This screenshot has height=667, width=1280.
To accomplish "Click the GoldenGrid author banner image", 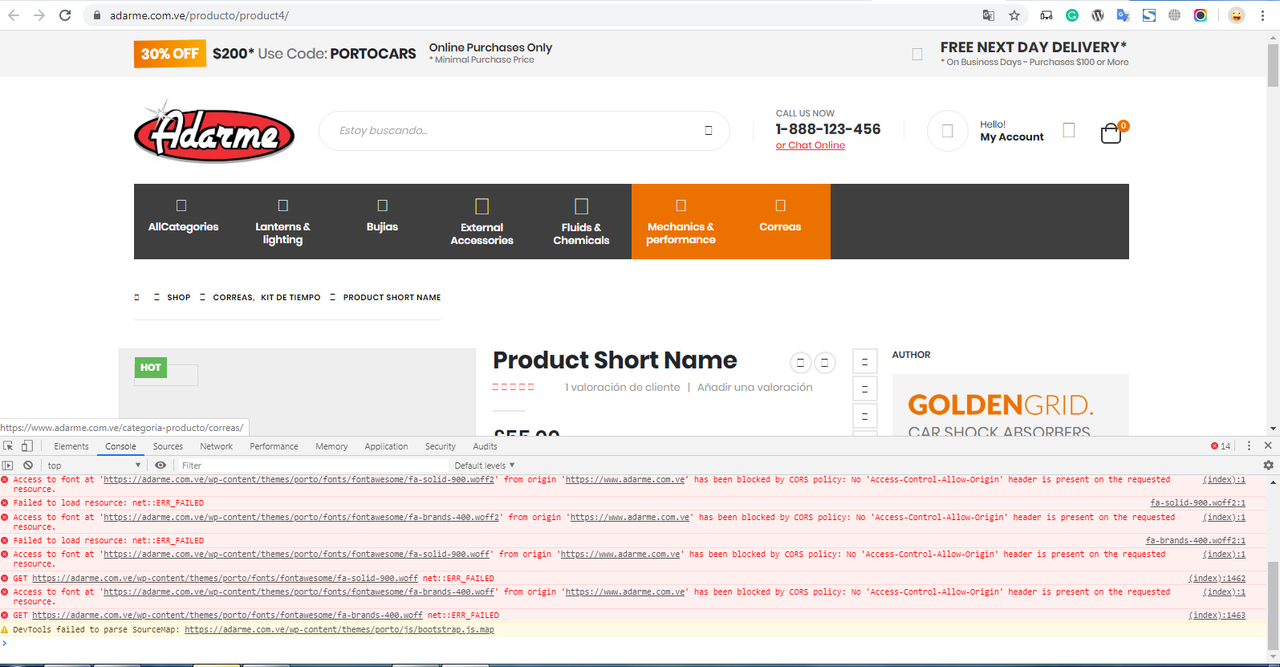I will point(1010,405).
